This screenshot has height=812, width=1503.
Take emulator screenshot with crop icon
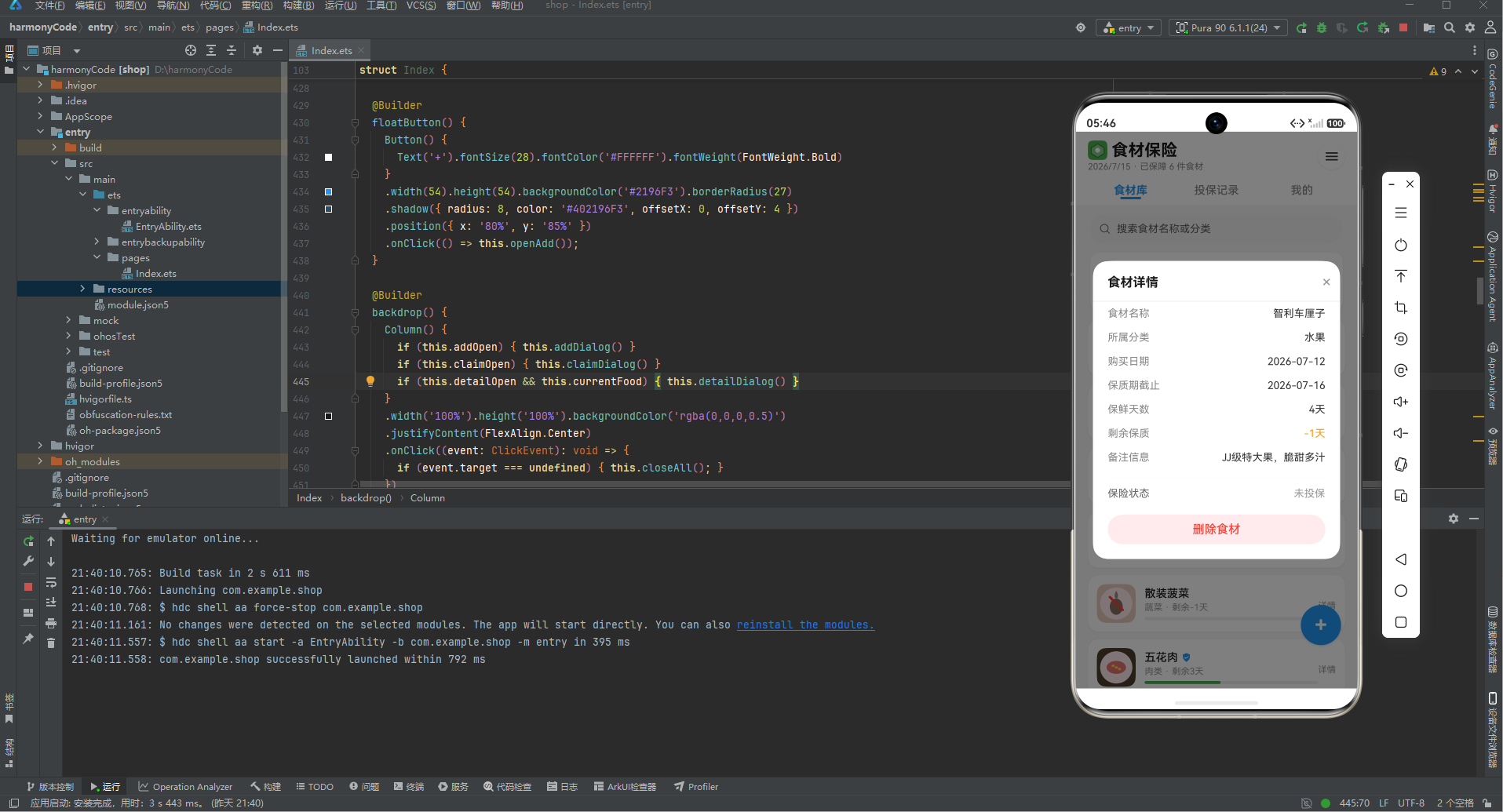pyautogui.click(x=1401, y=308)
